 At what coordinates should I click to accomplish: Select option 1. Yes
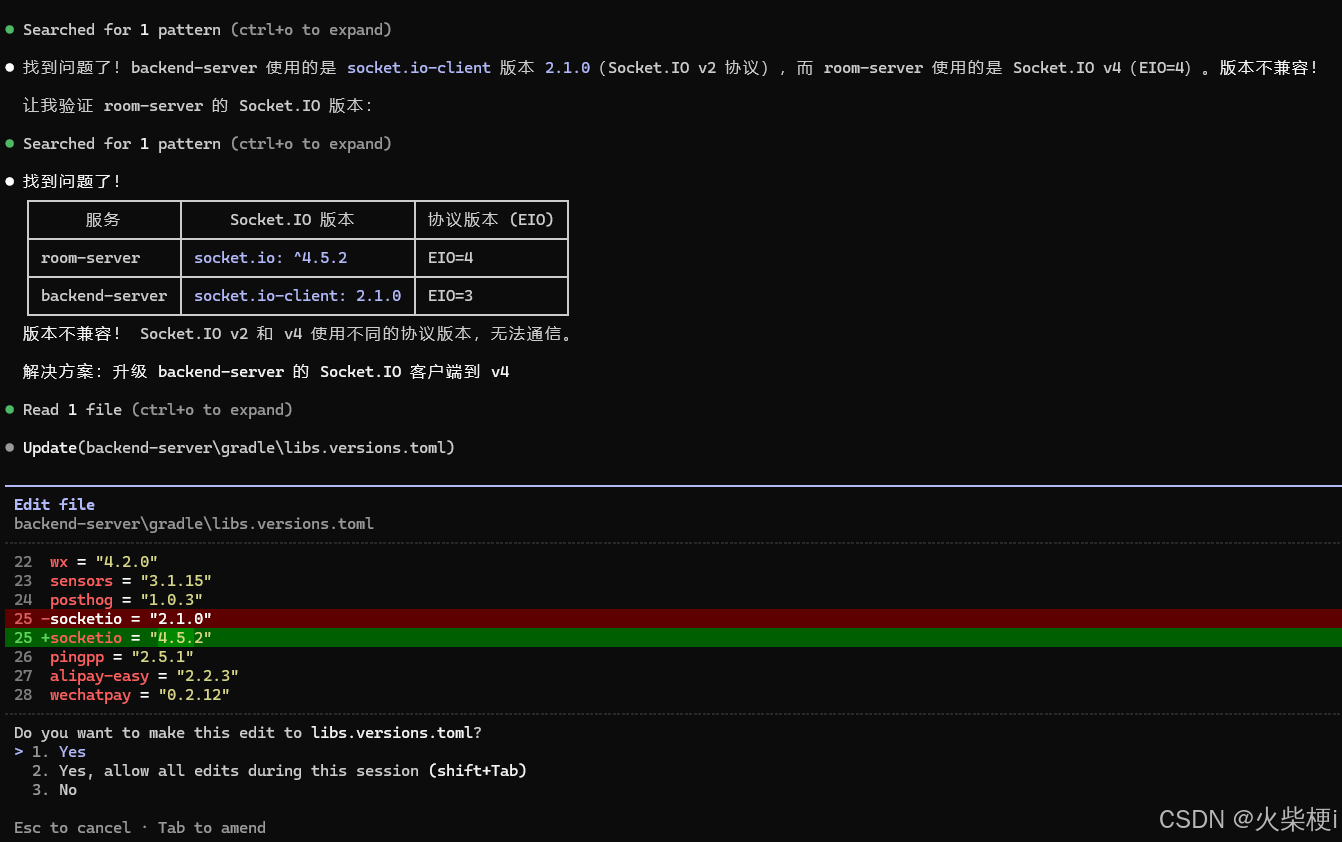click(x=59, y=752)
